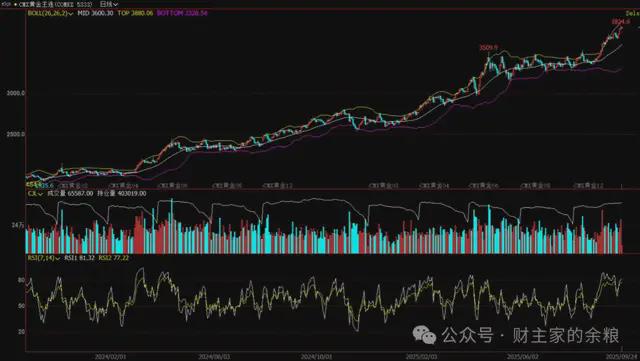Click the 3509.9 high price label
Image resolution: width=640 pixels, height=361 pixels.
click(489, 48)
